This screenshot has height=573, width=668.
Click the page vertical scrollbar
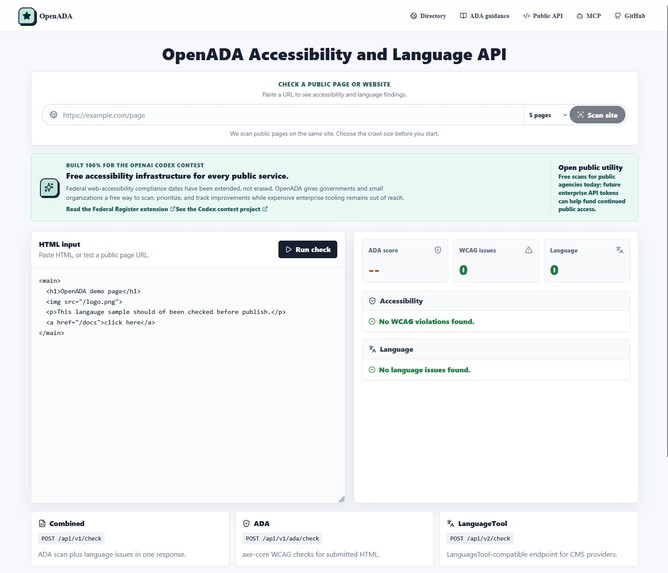pos(665,230)
